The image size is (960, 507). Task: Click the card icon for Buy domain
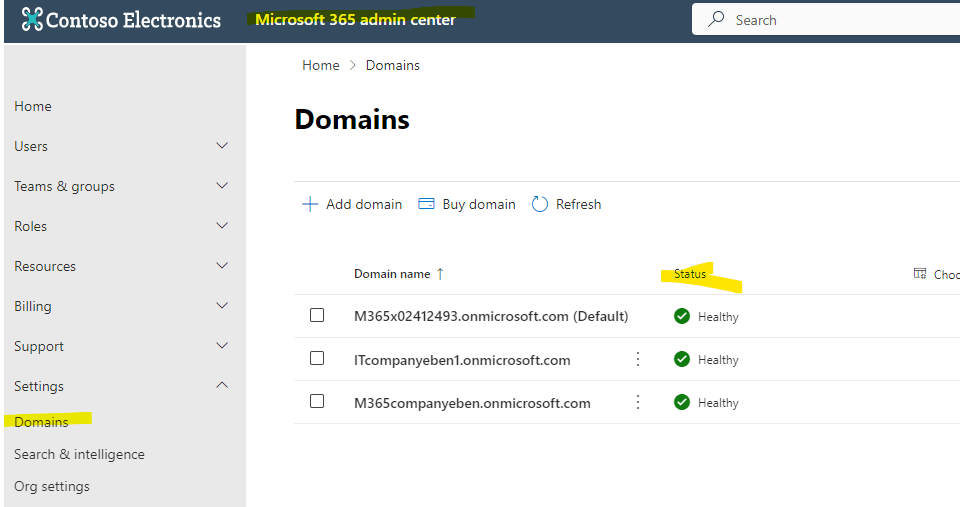coord(426,204)
